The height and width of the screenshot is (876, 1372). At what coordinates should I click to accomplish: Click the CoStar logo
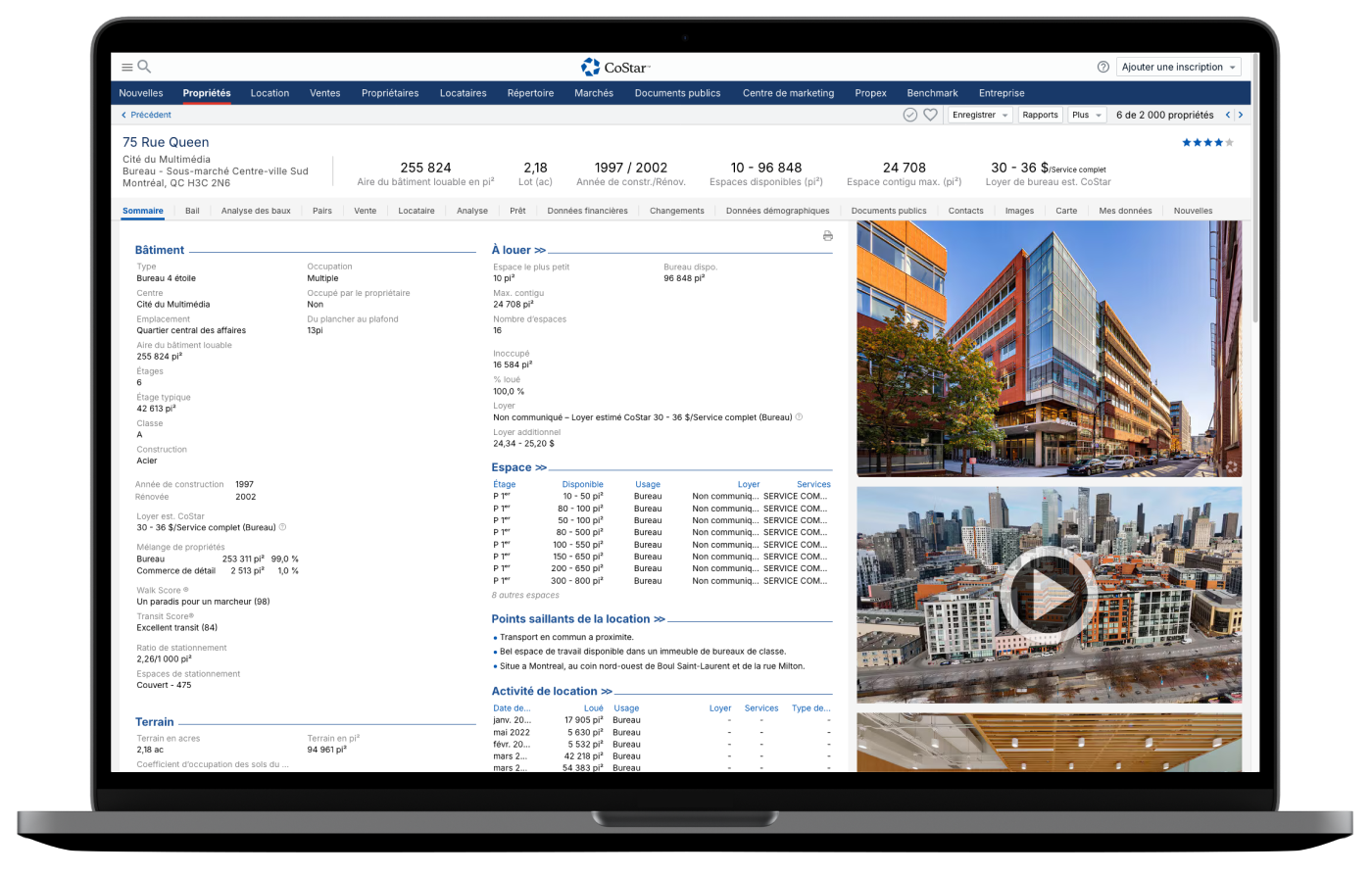click(615, 67)
